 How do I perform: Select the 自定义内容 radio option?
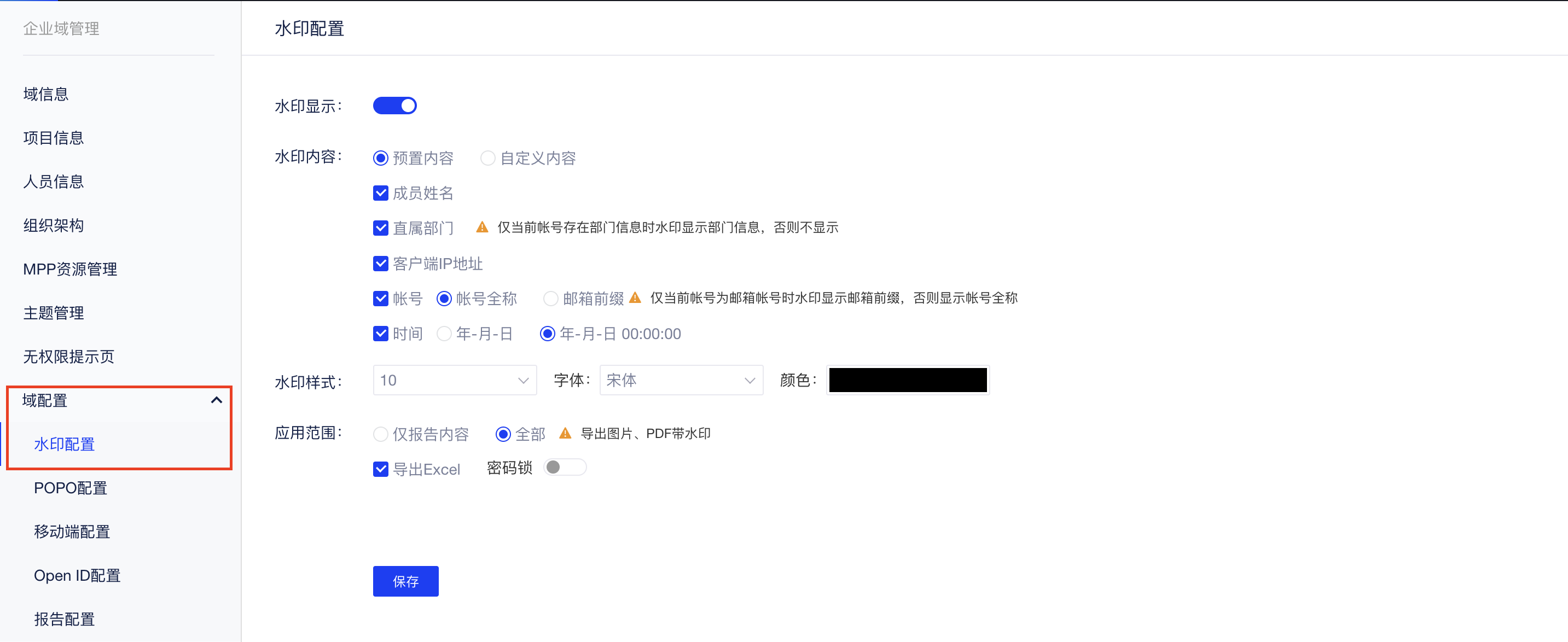coord(487,157)
